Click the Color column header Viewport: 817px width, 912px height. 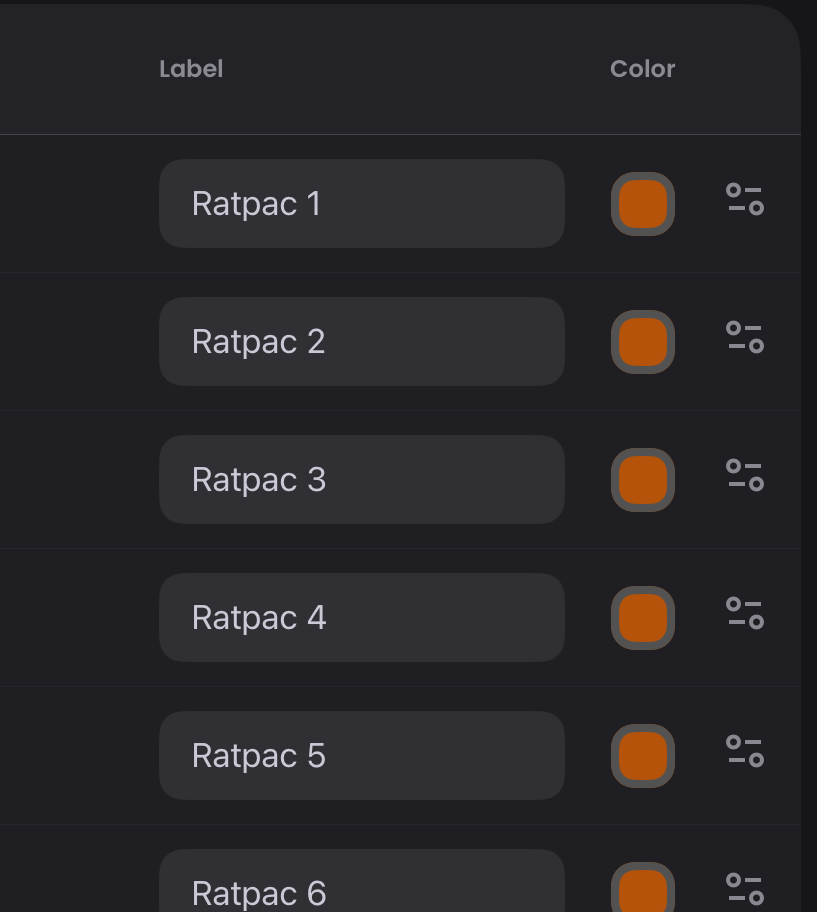[x=643, y=69]
